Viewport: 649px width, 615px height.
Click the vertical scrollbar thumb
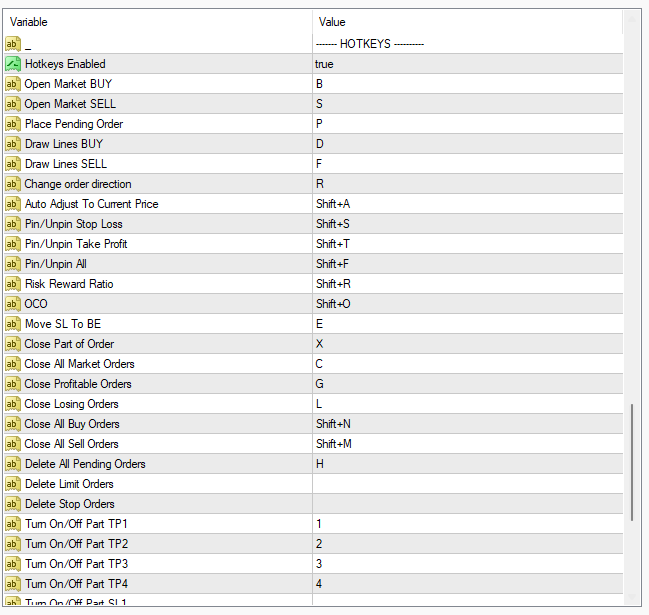(x=631, y=460)
